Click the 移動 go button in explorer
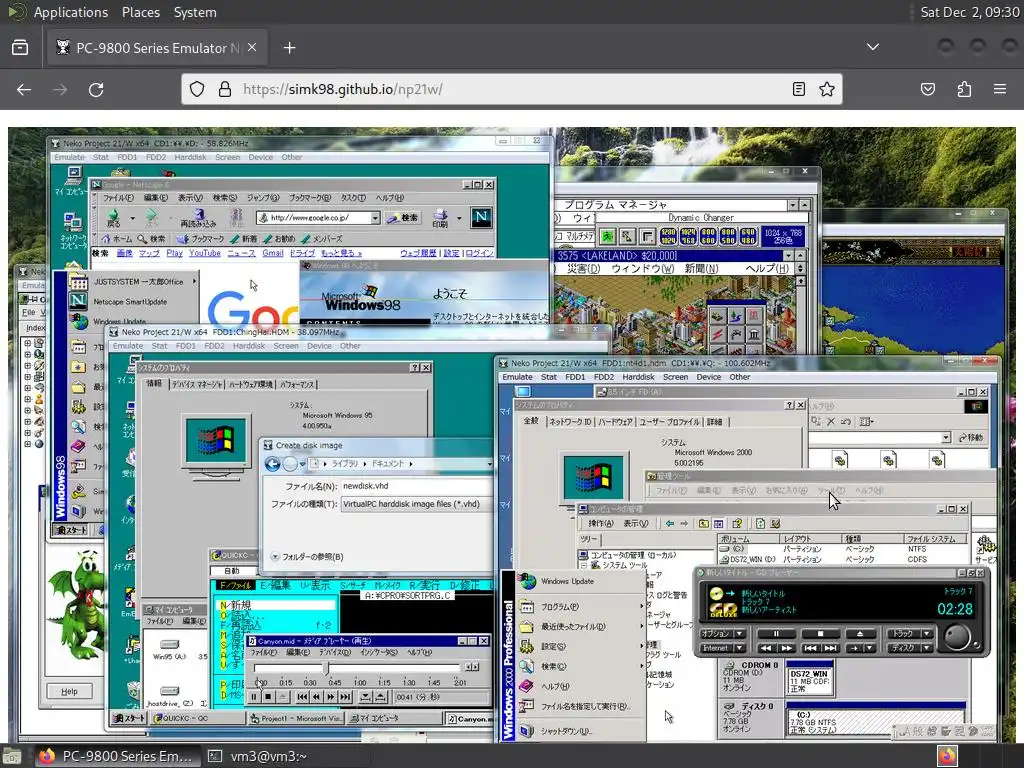The image size is (1024, 768). point(970,438)
